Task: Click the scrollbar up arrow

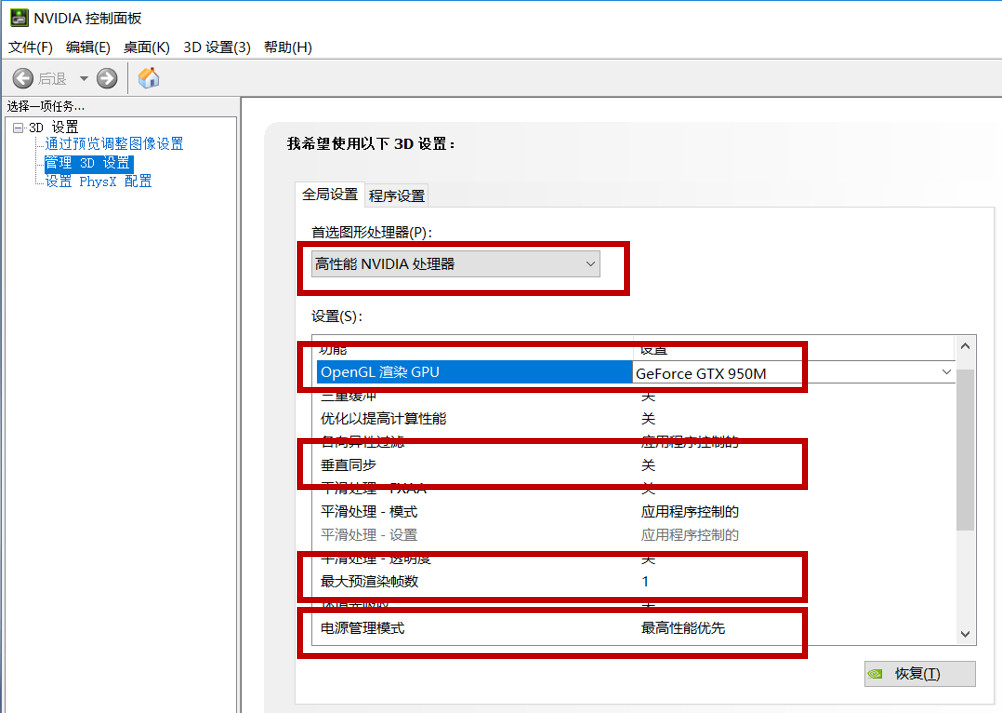Action: click(964, 345)
